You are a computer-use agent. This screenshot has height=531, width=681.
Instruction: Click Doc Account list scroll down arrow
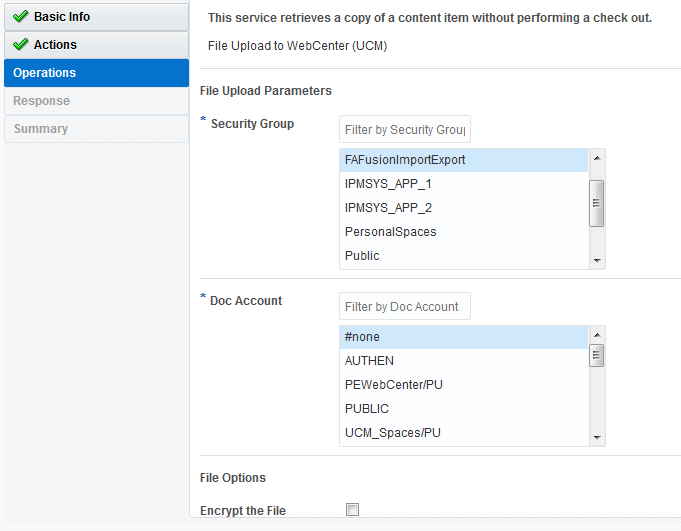(597, 438)
